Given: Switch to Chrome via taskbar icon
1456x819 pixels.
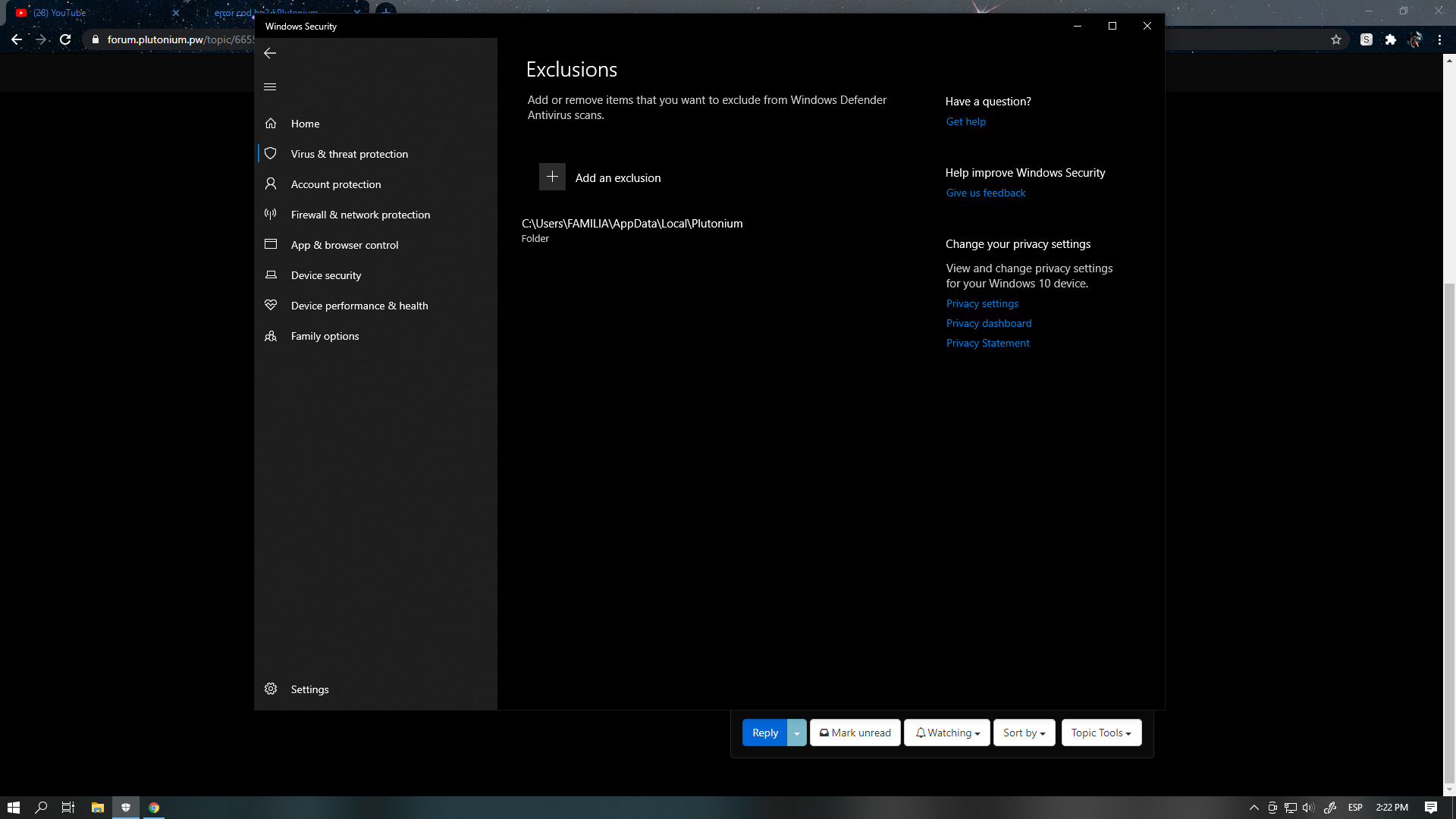Looking at the screenshot, I should point(154,808).
